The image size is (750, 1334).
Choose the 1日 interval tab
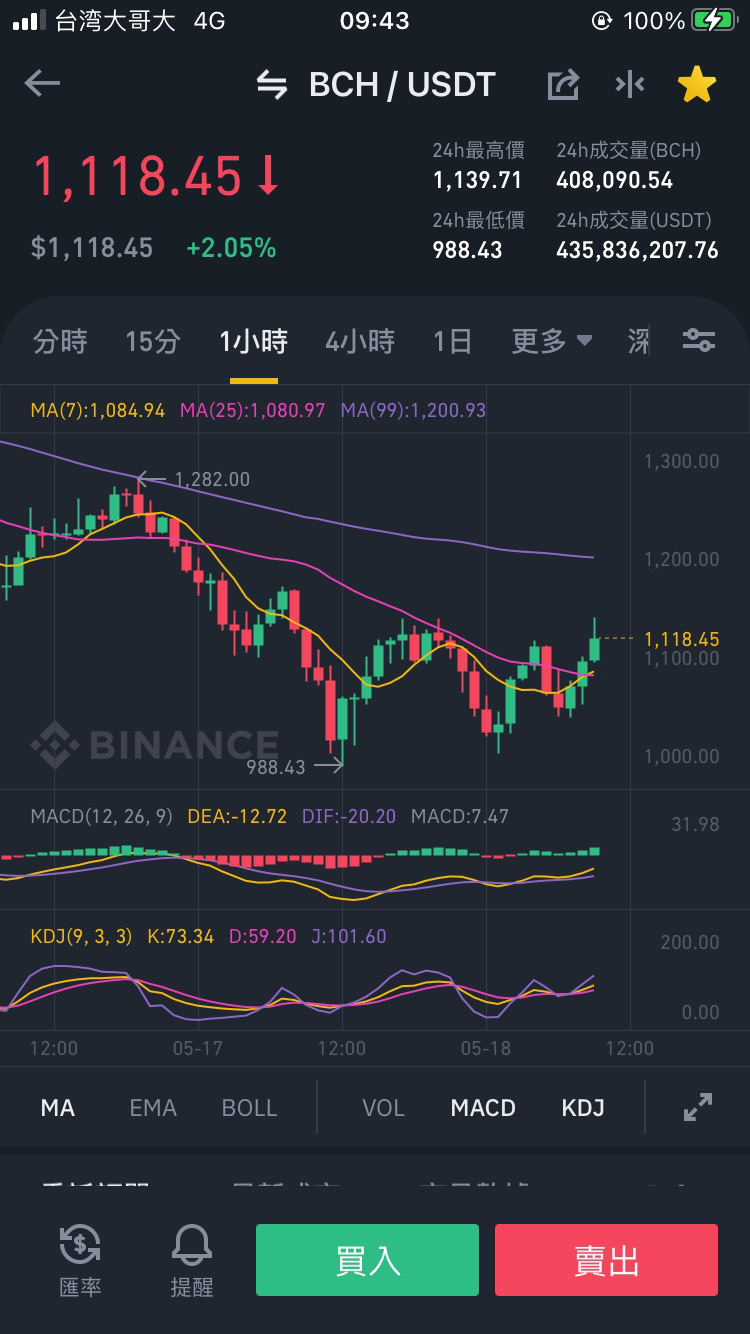click(x=452, y=341)
